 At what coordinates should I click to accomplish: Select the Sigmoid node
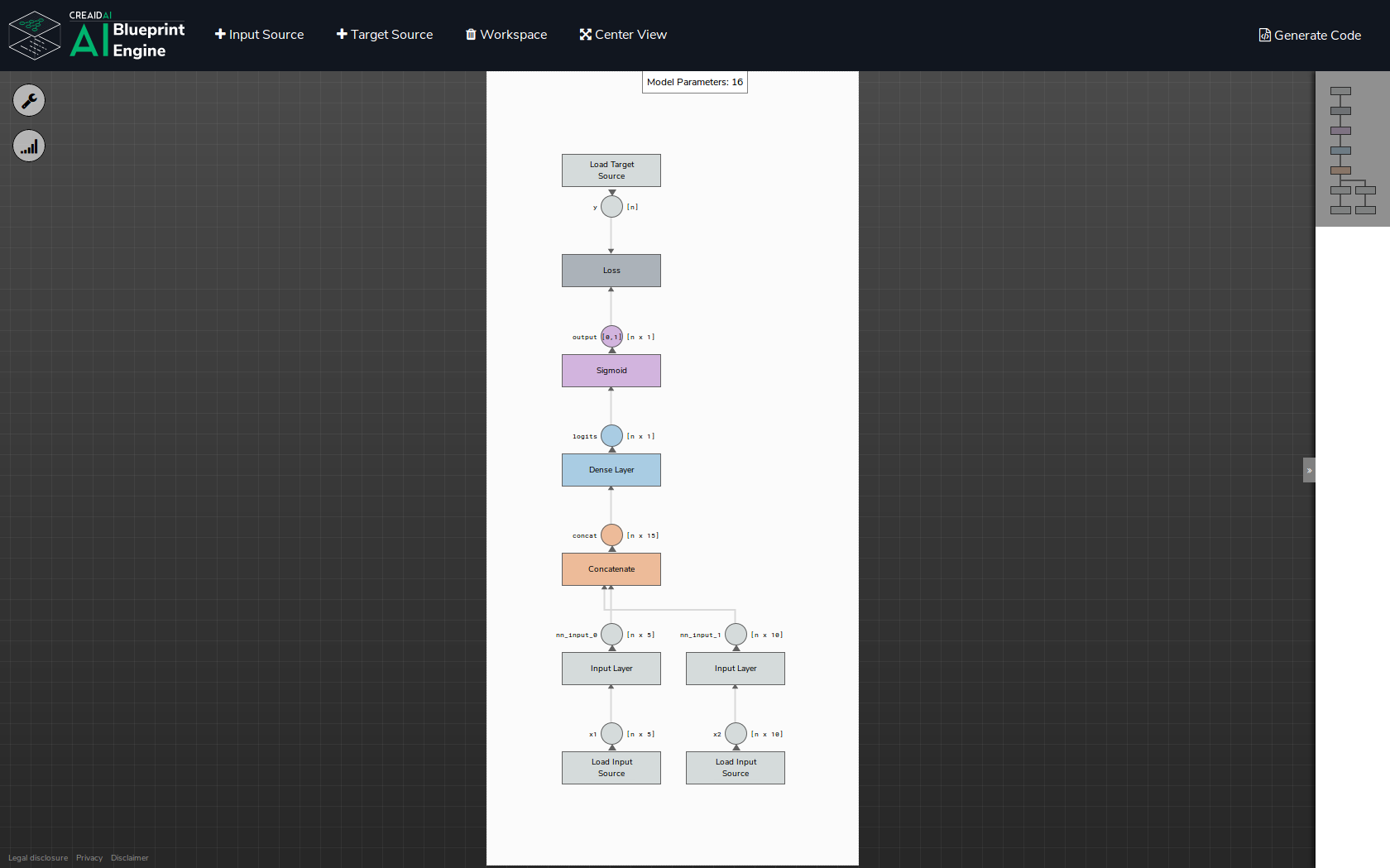(x=611, y=370)
